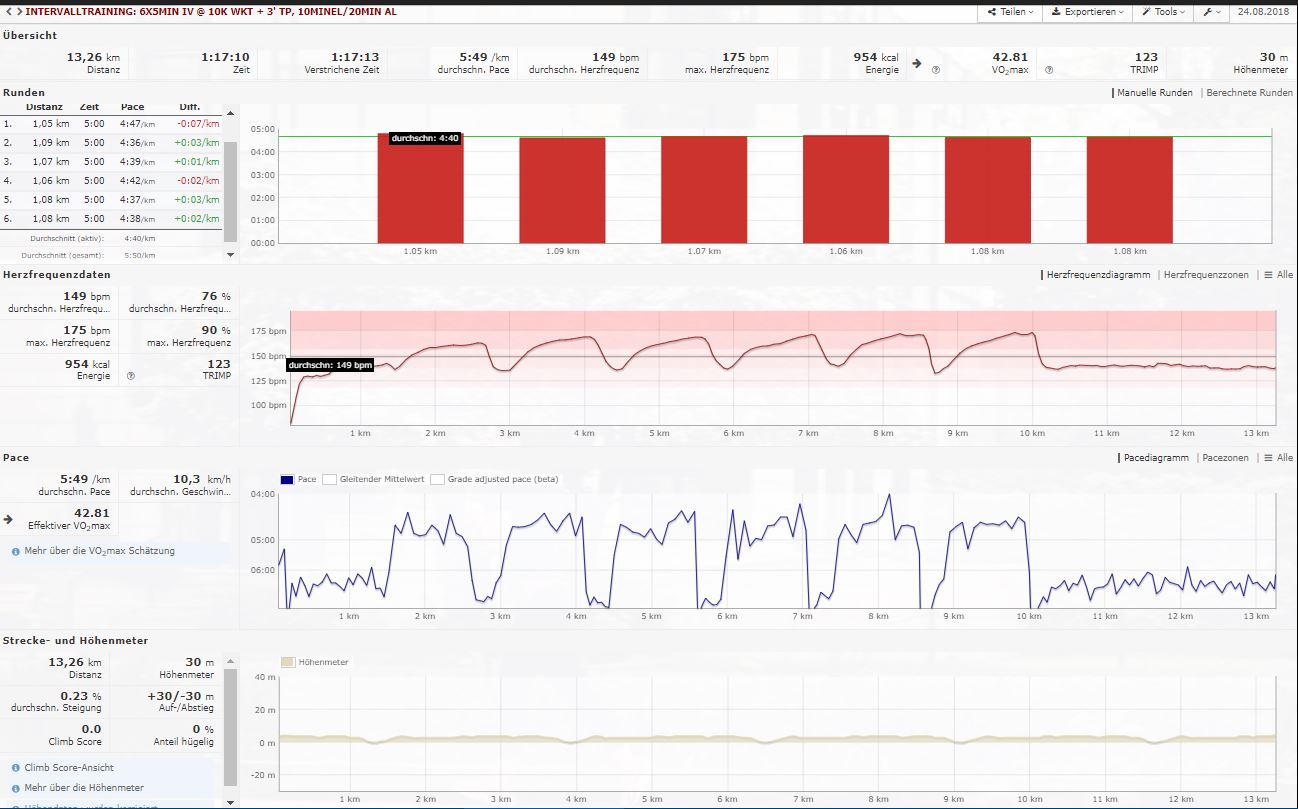Click the VO2max help question mark icon
The width and height of the screenshot is (1298, 809).
point(936,70)
